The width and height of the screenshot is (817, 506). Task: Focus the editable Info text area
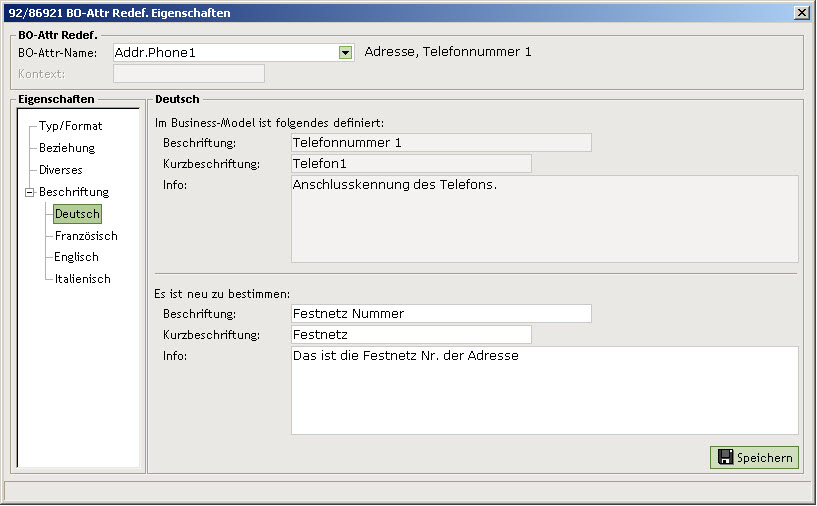coord(544,390)
